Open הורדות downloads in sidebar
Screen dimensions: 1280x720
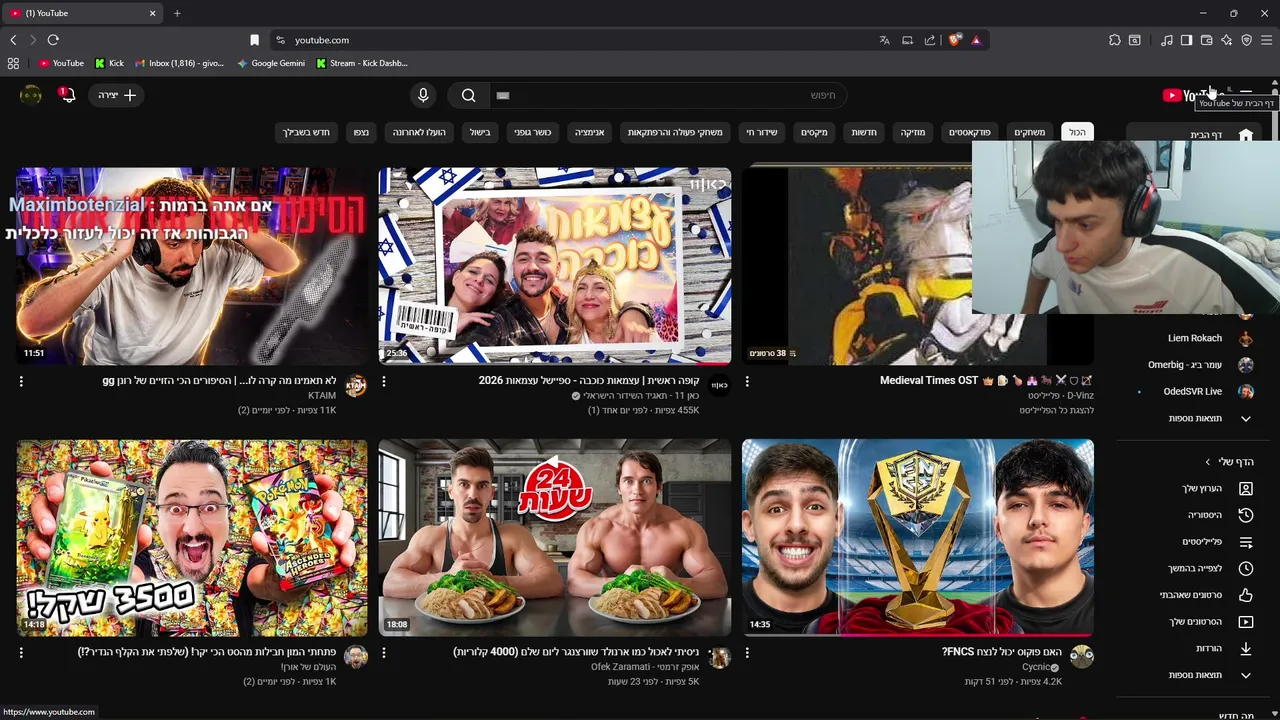(1195, 649)
